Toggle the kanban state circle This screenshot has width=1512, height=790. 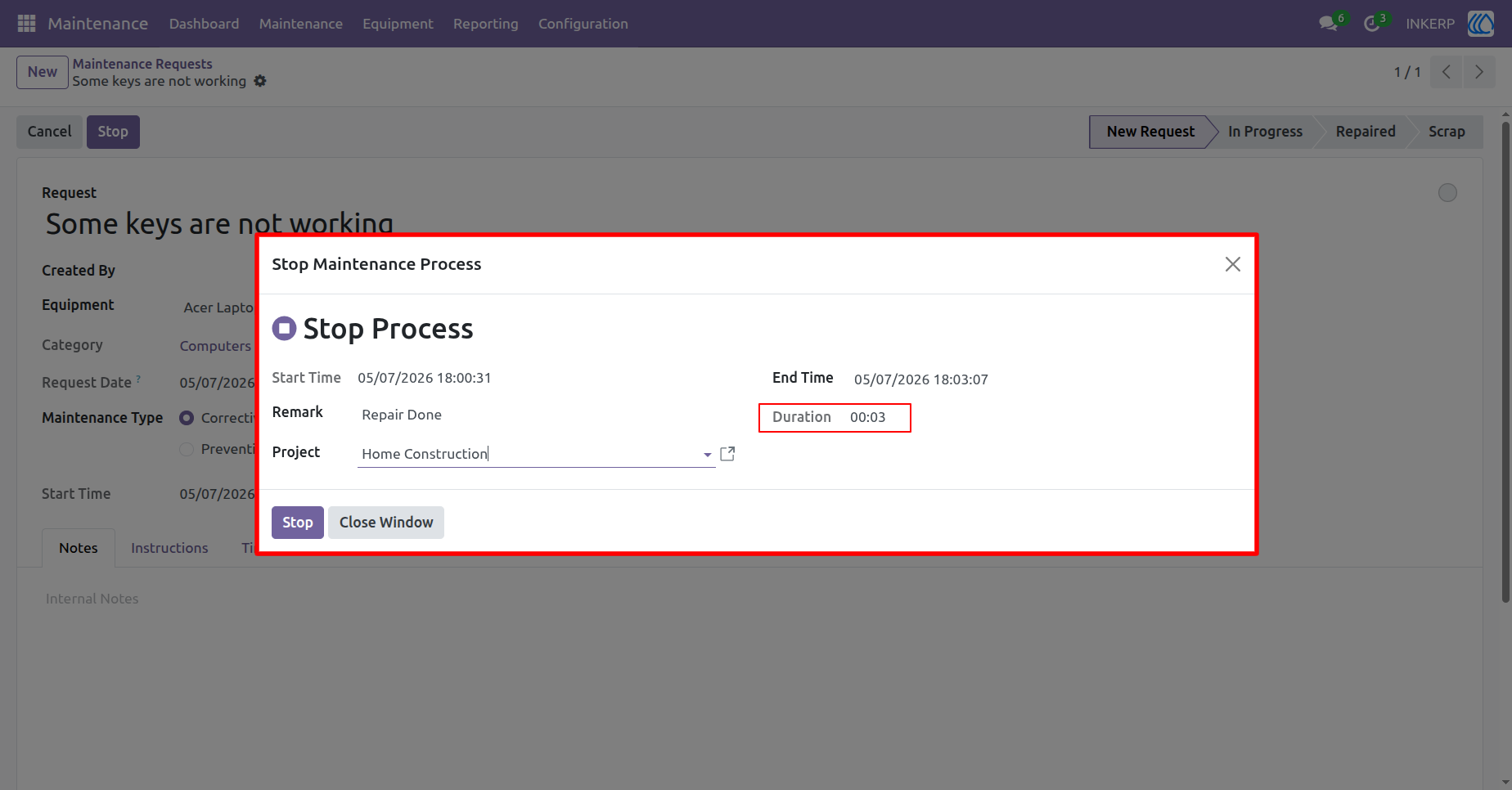point(1447,192)
